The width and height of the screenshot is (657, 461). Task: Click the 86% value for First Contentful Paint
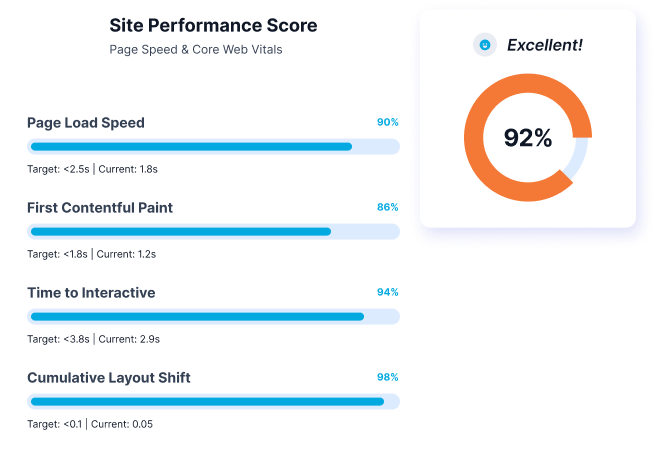(x=387, y=207)
